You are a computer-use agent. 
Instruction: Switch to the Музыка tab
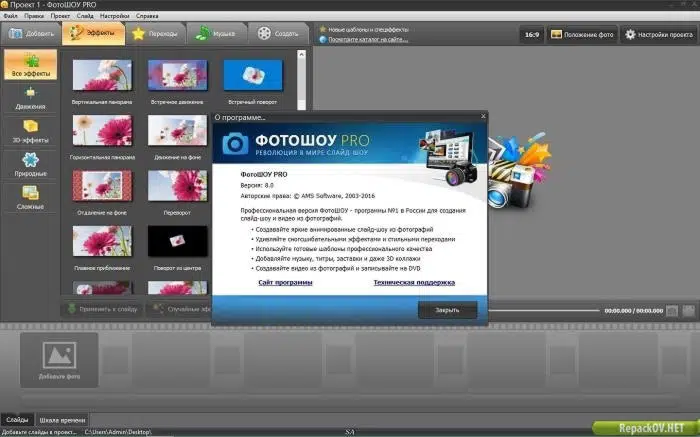click(x=216, y=33)
